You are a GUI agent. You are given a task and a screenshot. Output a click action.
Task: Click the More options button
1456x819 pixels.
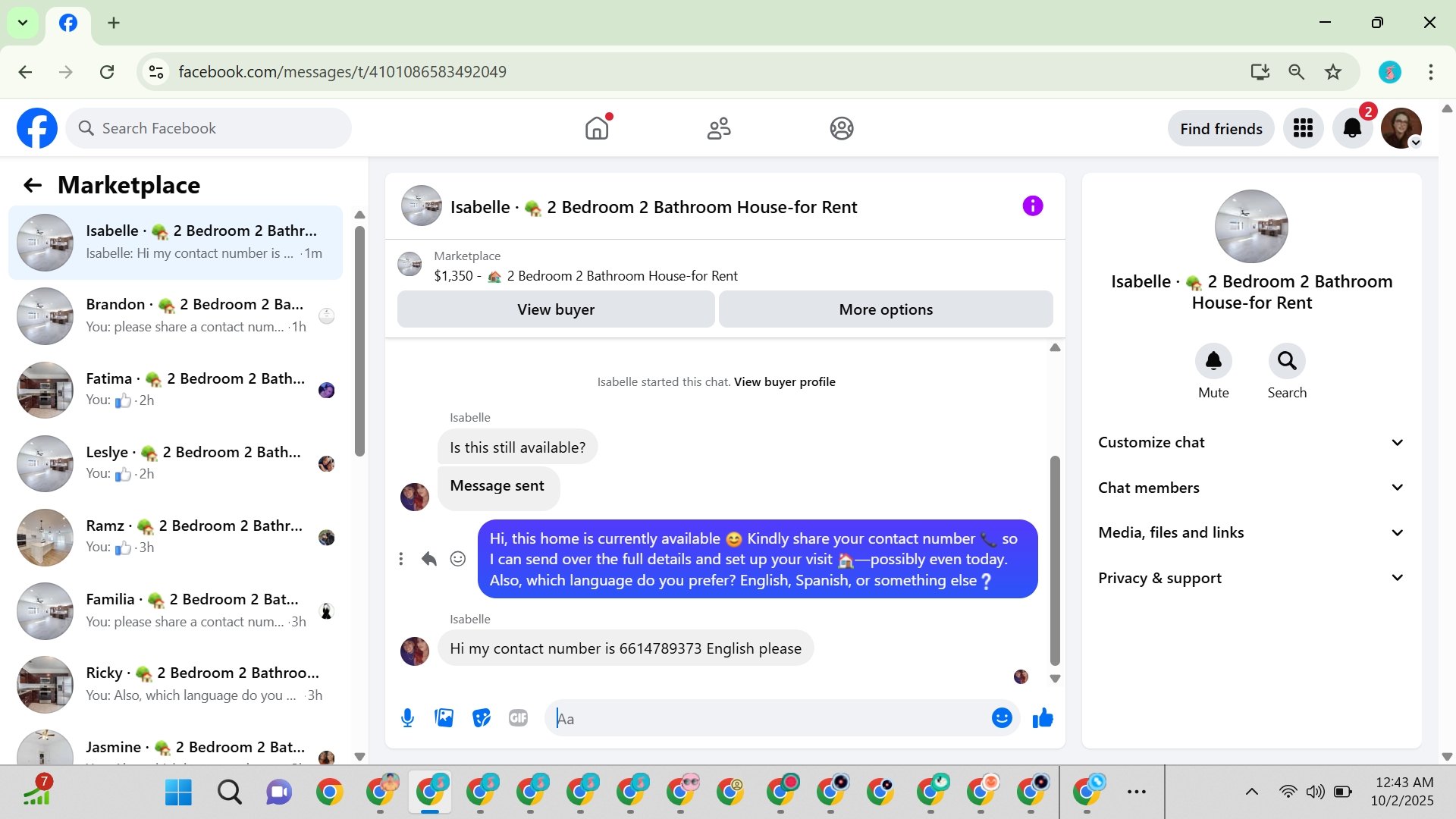[885, 309]
